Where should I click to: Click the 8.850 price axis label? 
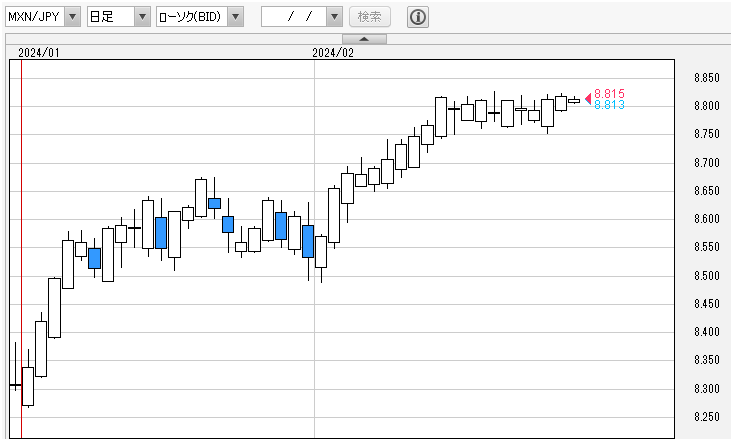[706, 78]
